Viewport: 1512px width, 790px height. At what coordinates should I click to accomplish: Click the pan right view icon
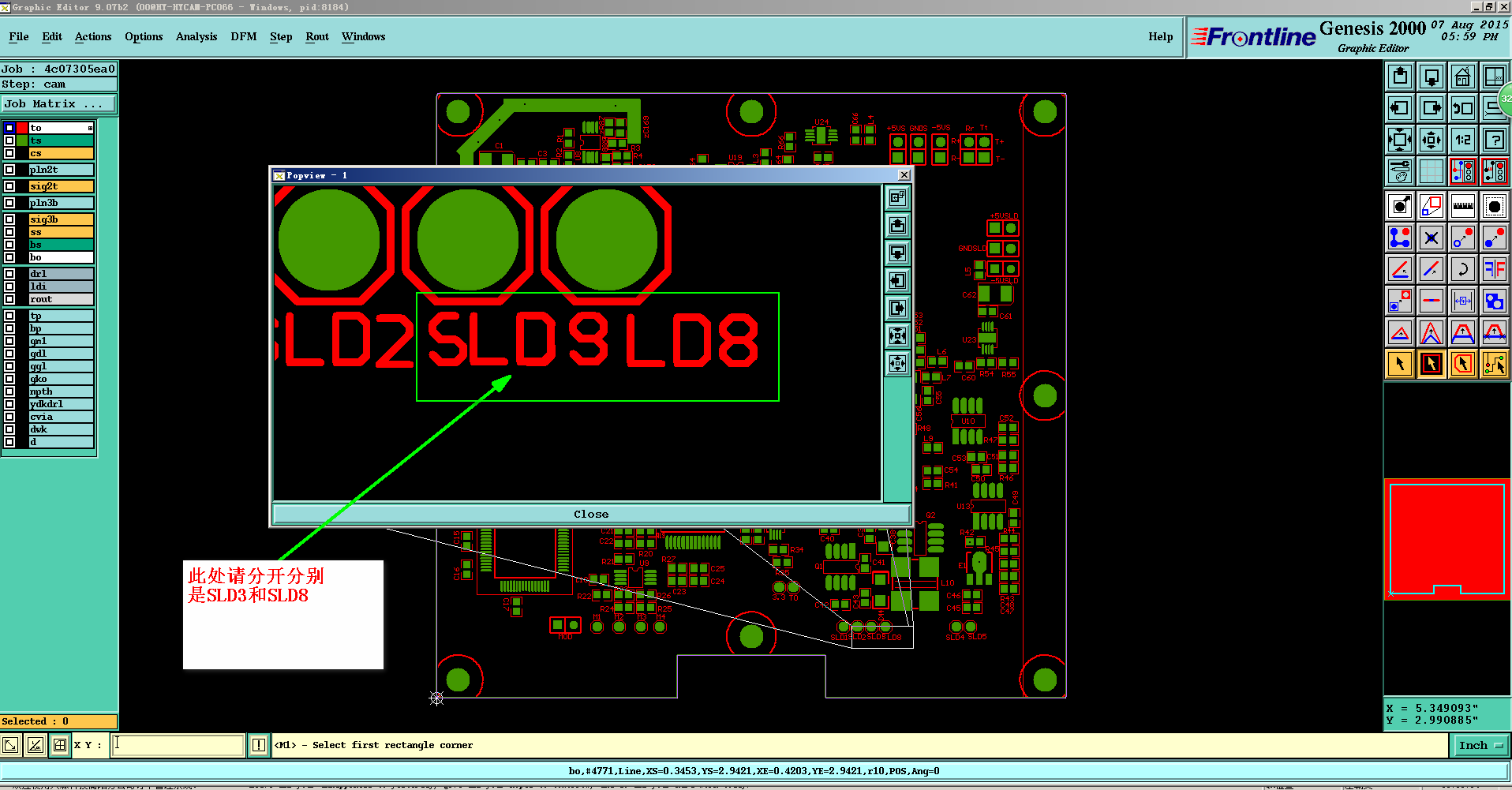click(x=1432, y=108)
